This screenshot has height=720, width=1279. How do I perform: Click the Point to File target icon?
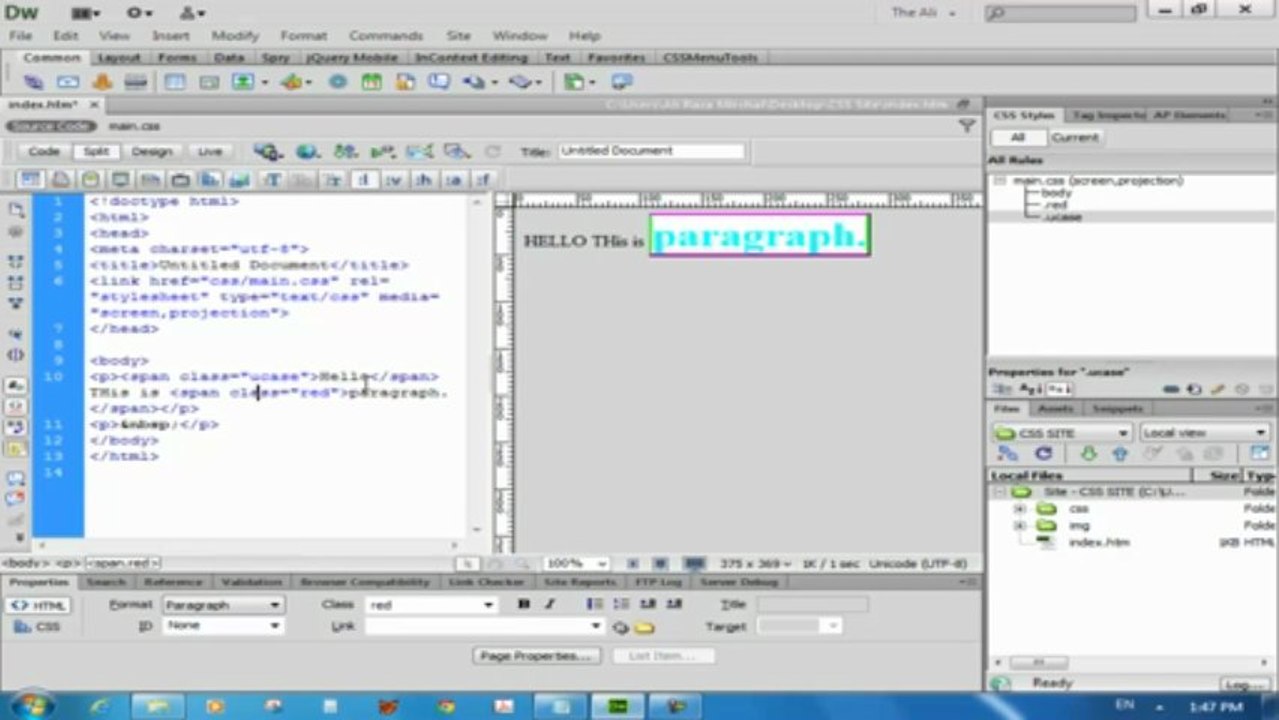(620, 627)
